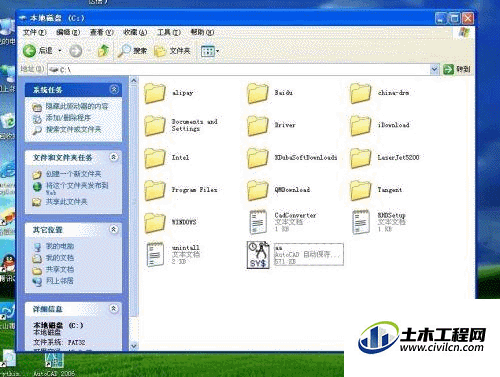Click the sidebar scrollbar down arrow
The image size is (500, 377).
click(x=134, y=346)
